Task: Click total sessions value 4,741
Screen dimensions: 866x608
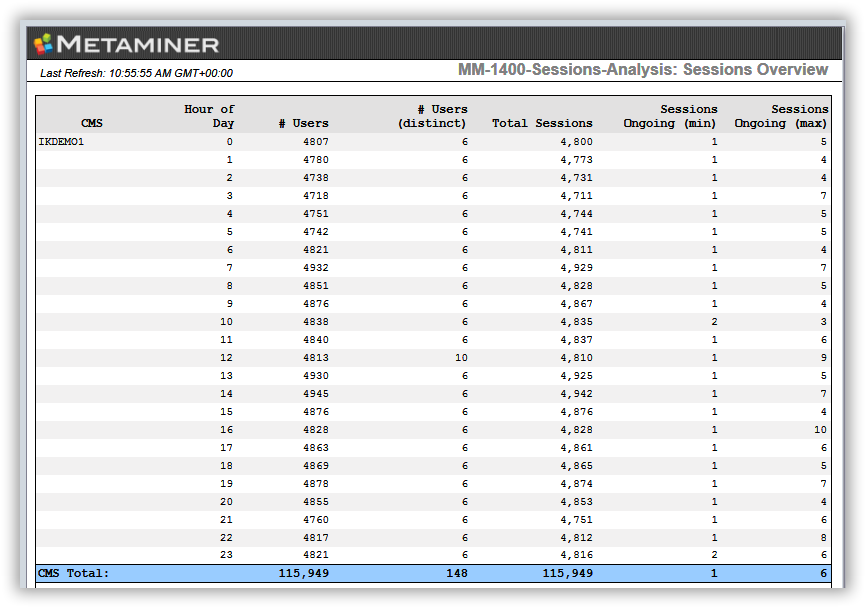Action: click(x=576, y=232)
